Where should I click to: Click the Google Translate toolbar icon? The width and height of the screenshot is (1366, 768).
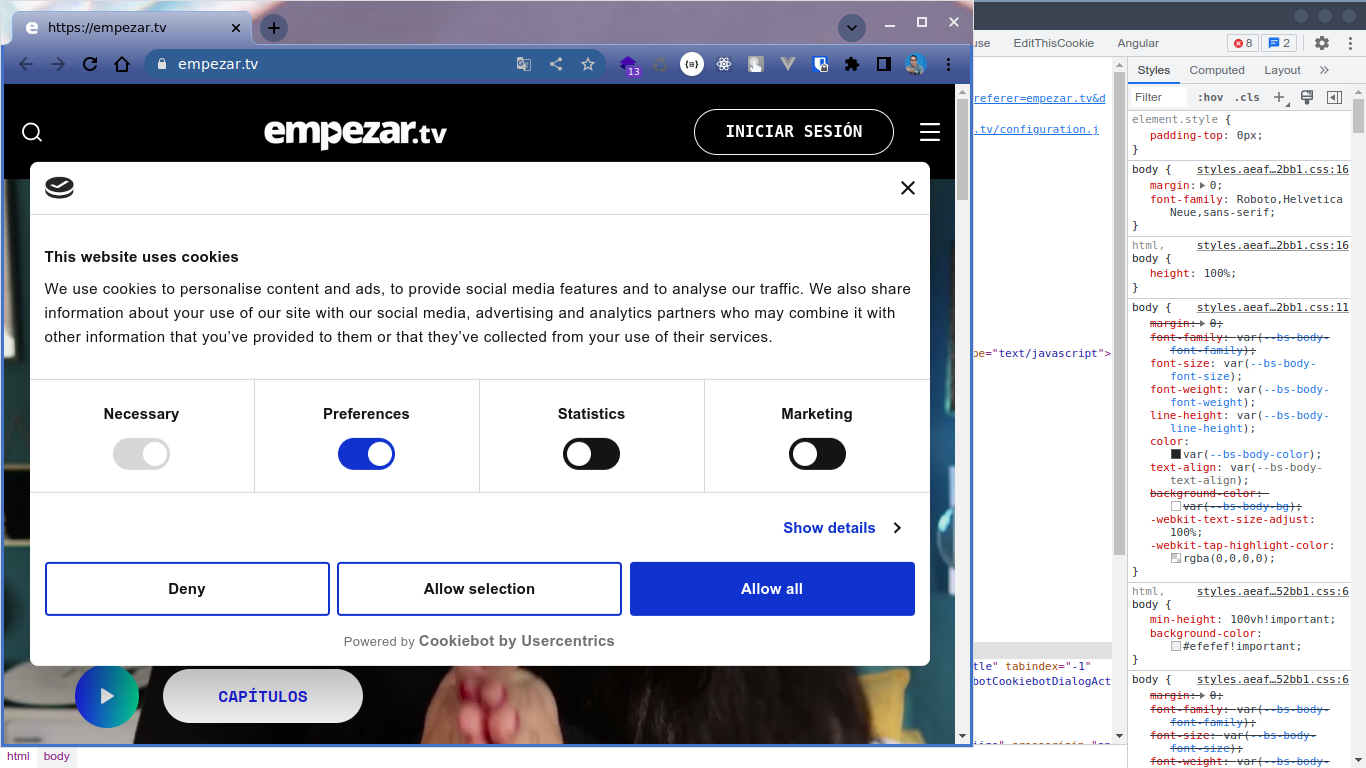(523, 63)
